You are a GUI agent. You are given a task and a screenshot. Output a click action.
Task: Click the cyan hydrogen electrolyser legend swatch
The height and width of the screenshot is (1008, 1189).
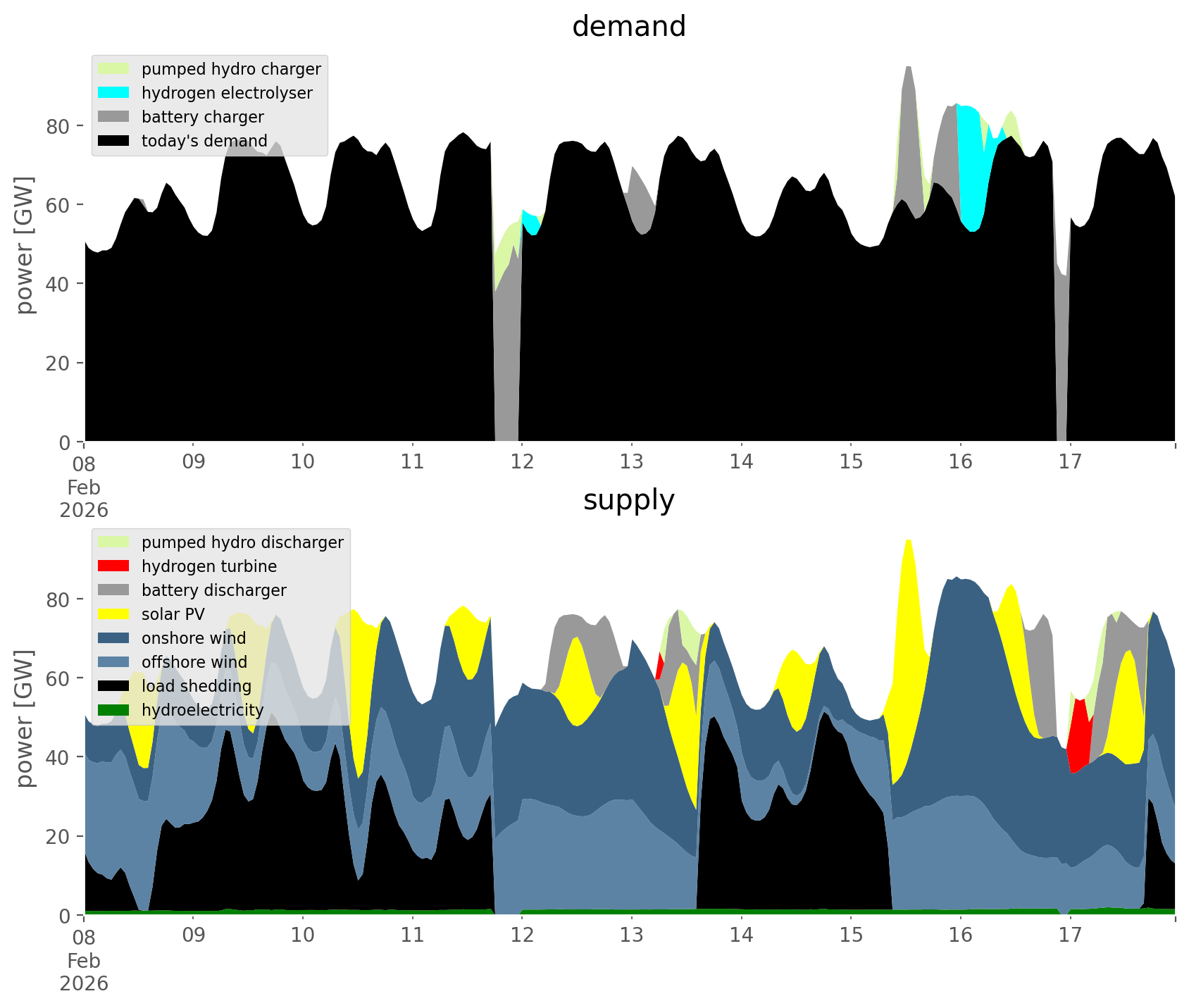tap(113, 93)
